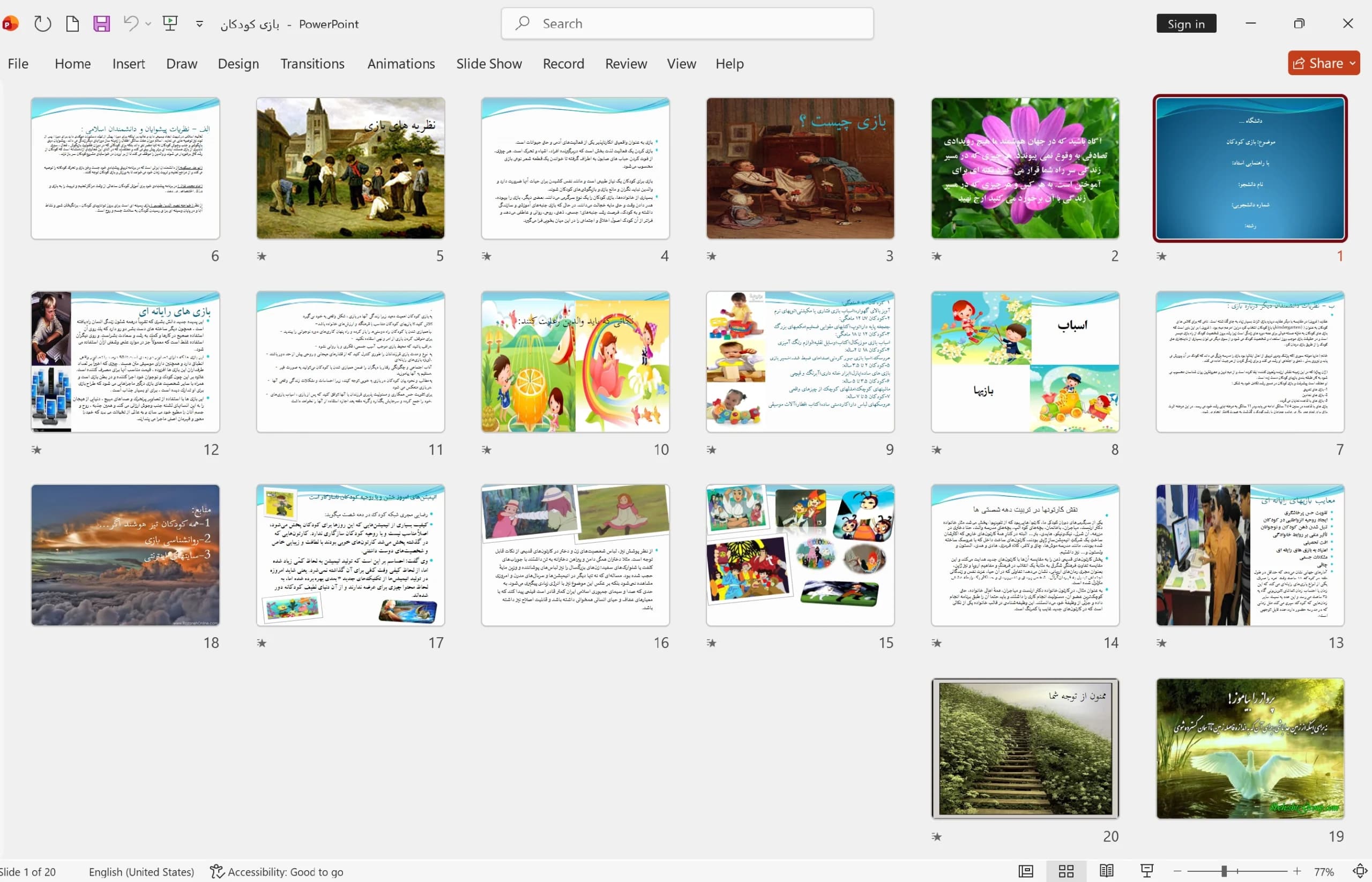1372x882 pixels.
Task: Open the Animations ribbon tab
Action: (401, 64)
